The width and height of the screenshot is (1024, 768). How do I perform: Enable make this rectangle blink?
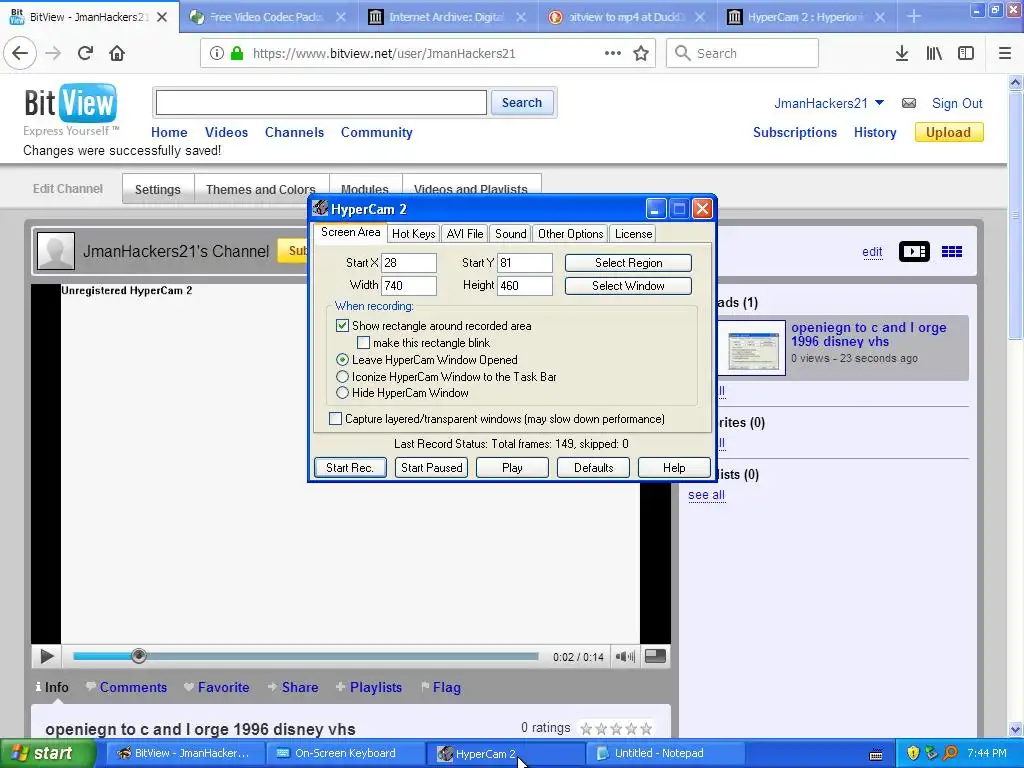coord(363,343)
